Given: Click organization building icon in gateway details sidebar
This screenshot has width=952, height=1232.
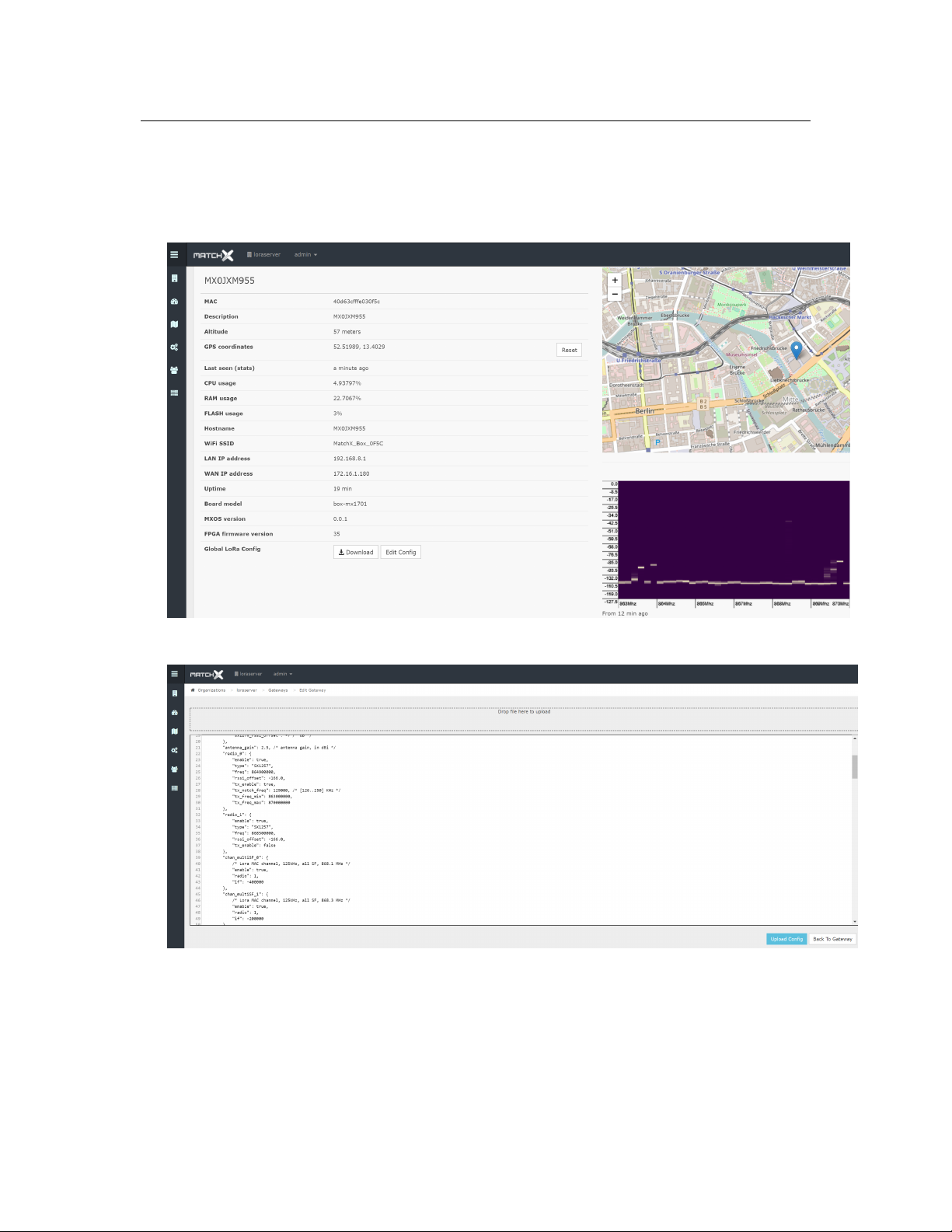Looking at the screenshot, I should tap(174, 278).
